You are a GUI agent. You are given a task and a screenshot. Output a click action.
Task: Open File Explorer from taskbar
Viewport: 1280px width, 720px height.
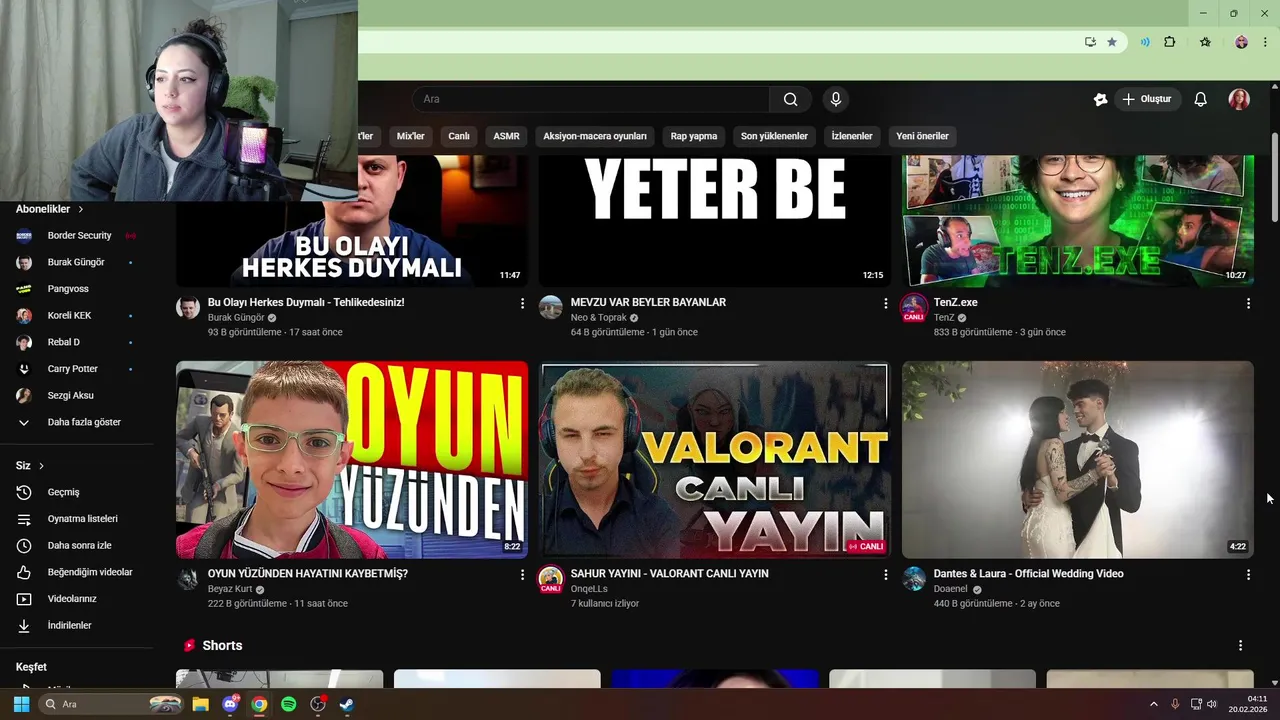200,704
